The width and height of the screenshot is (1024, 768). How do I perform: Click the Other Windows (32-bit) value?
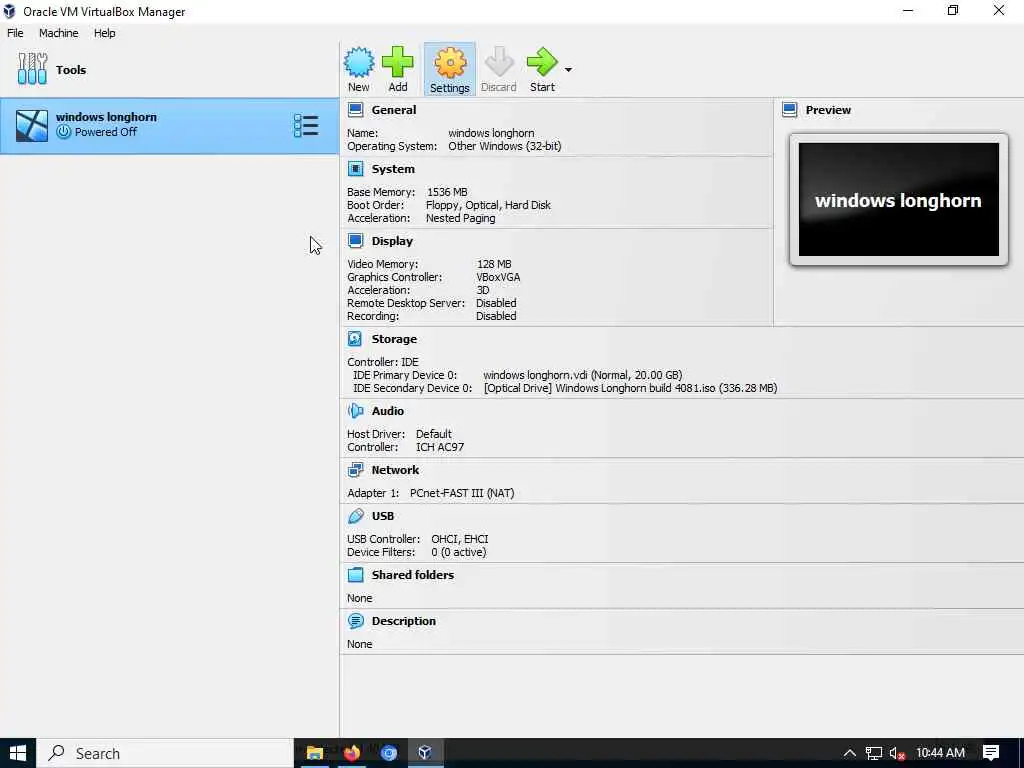point(505,146)
